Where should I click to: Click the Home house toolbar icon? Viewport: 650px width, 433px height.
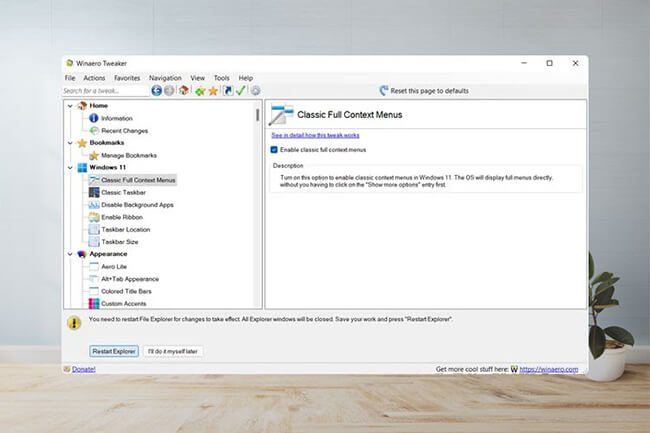tap(184, 90)
